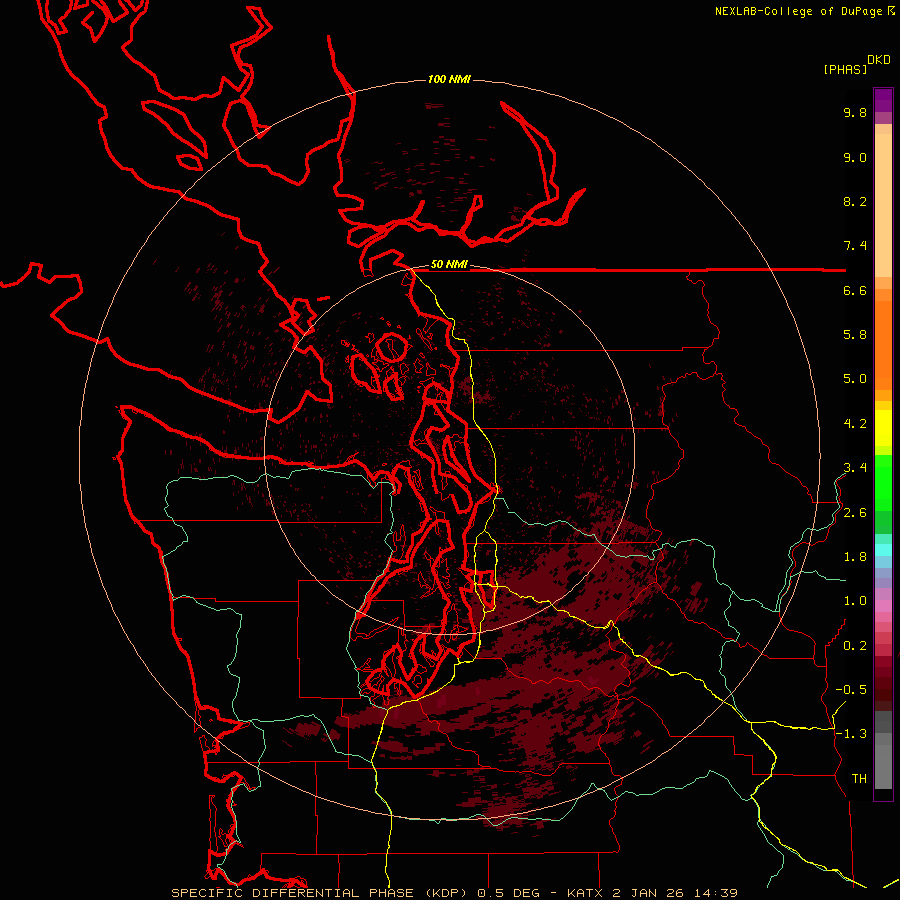The image size is (900, 900).
Task: Select the 1.0 scale label
Action: 855,601
